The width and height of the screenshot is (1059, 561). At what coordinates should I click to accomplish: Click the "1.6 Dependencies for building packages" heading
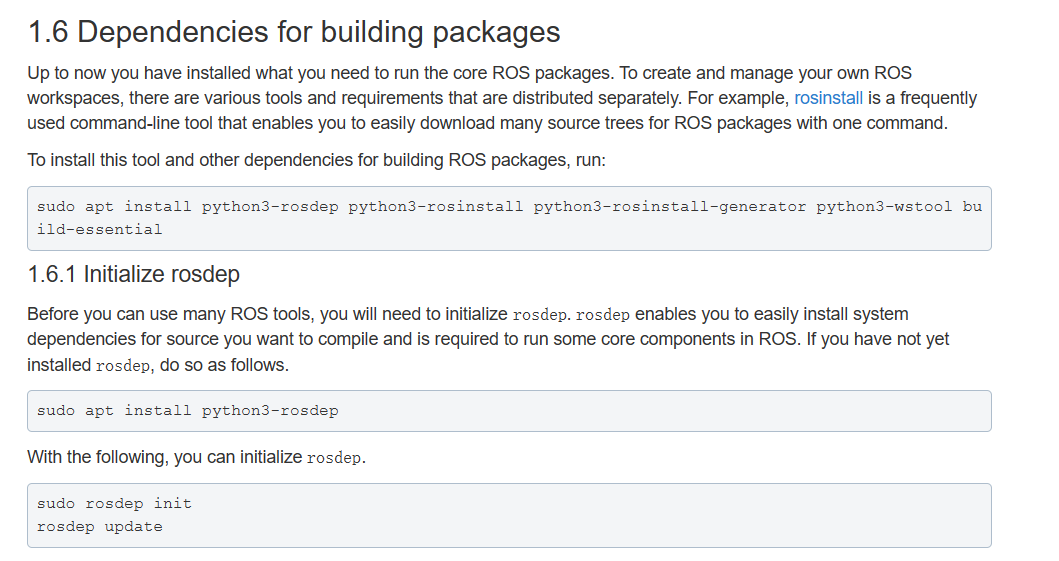pyautogui.click(x=293, y=32)
